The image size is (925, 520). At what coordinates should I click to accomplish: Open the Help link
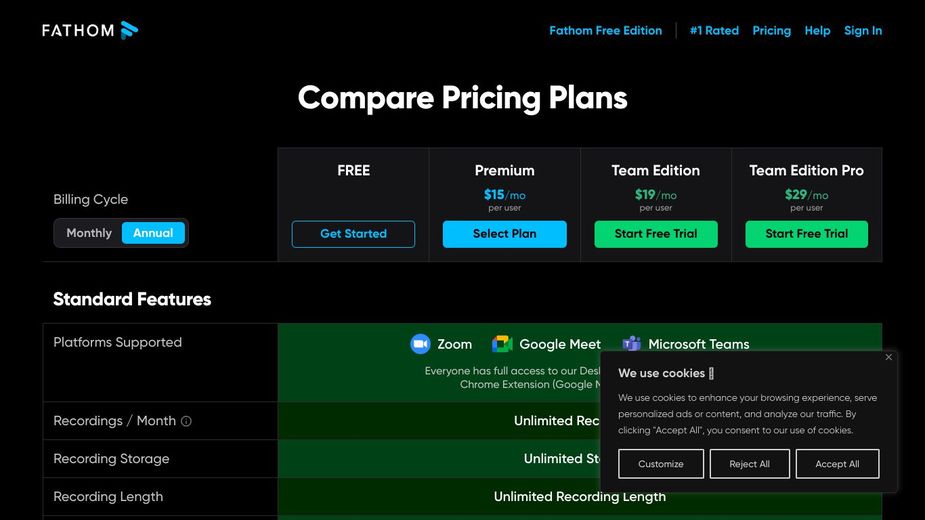(817, 31)
